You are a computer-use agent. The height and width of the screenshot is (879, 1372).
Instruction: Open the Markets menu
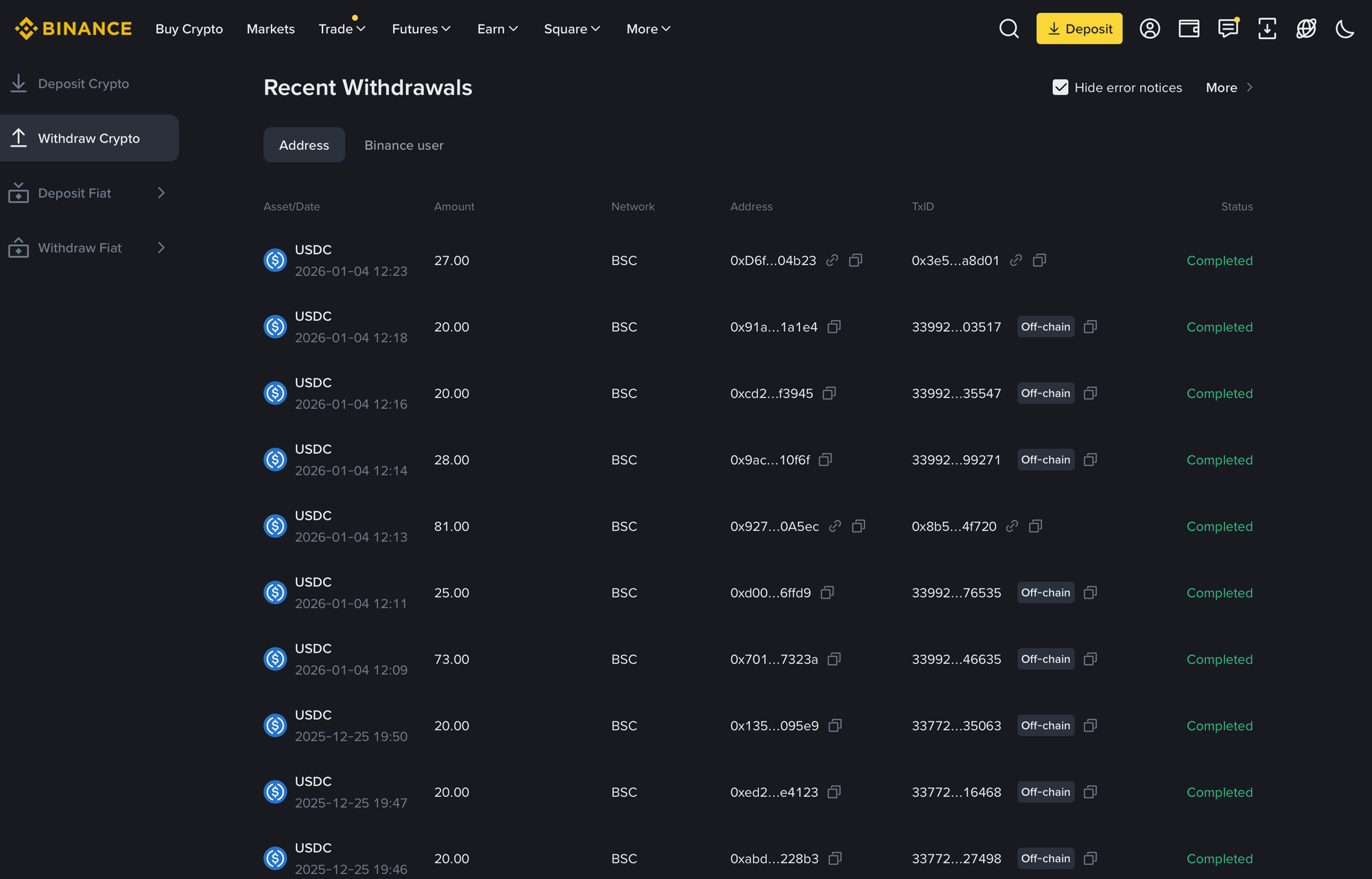(x=270, y=29)
